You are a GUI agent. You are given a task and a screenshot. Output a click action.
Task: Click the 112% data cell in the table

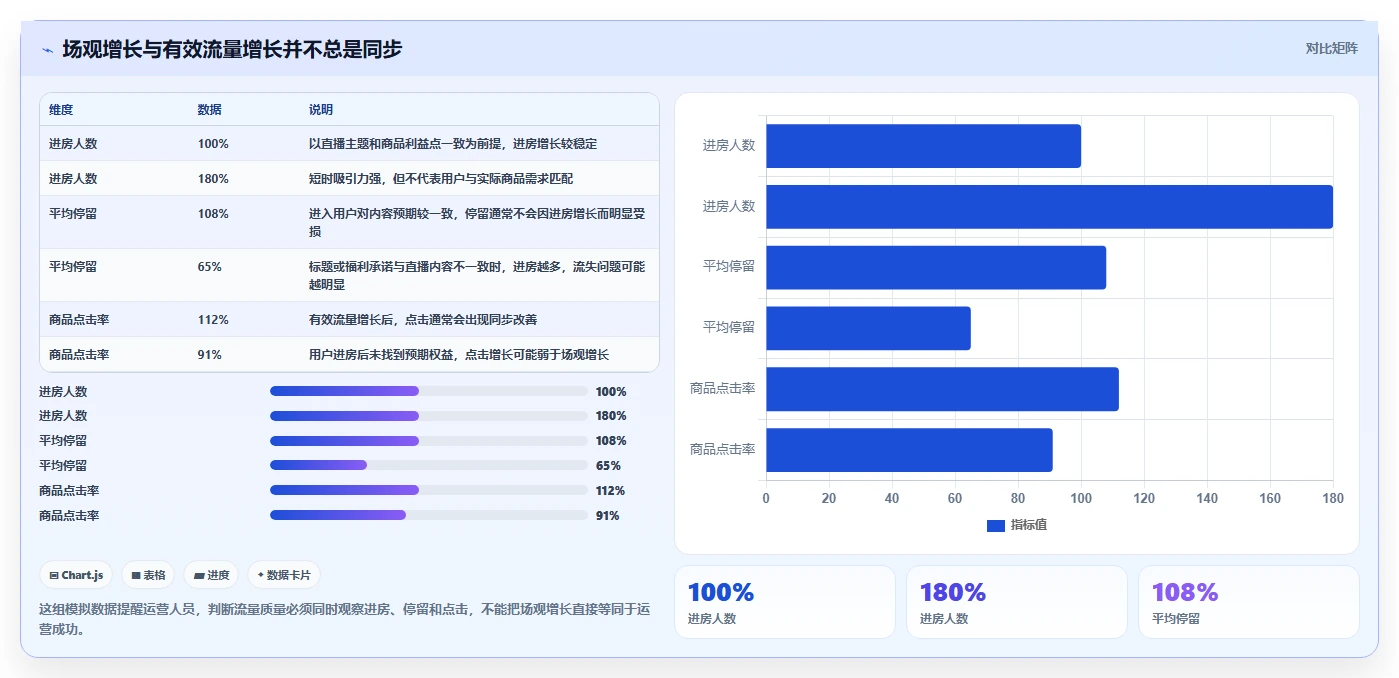click(213, 320)
